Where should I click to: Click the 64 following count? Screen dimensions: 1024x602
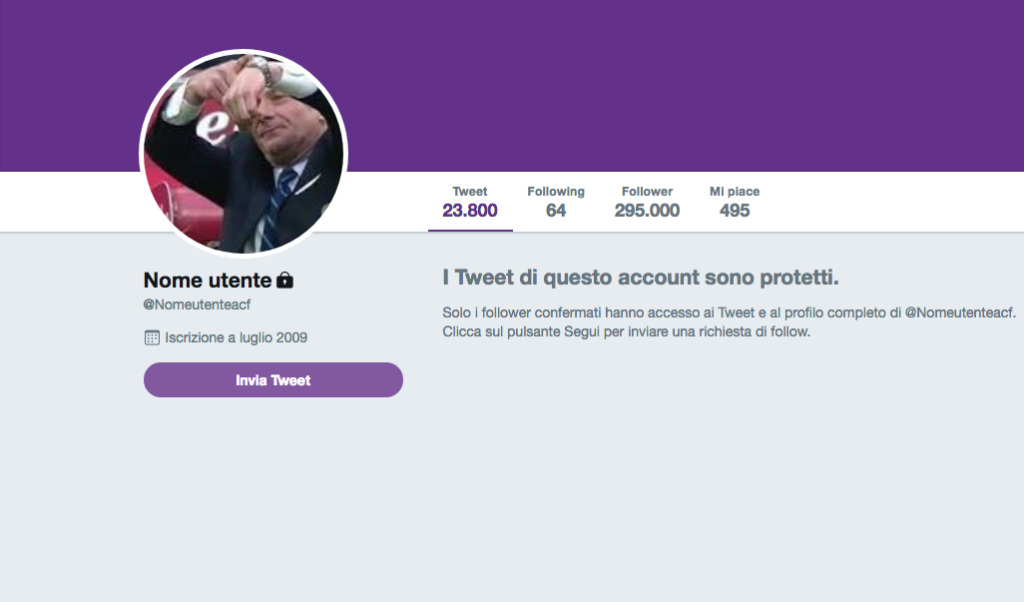coord(556,211)
